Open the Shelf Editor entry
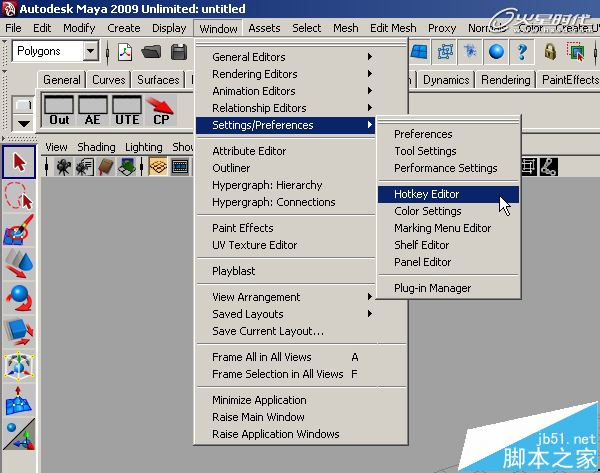Viewport: 600px width, 473px height. 448,245
